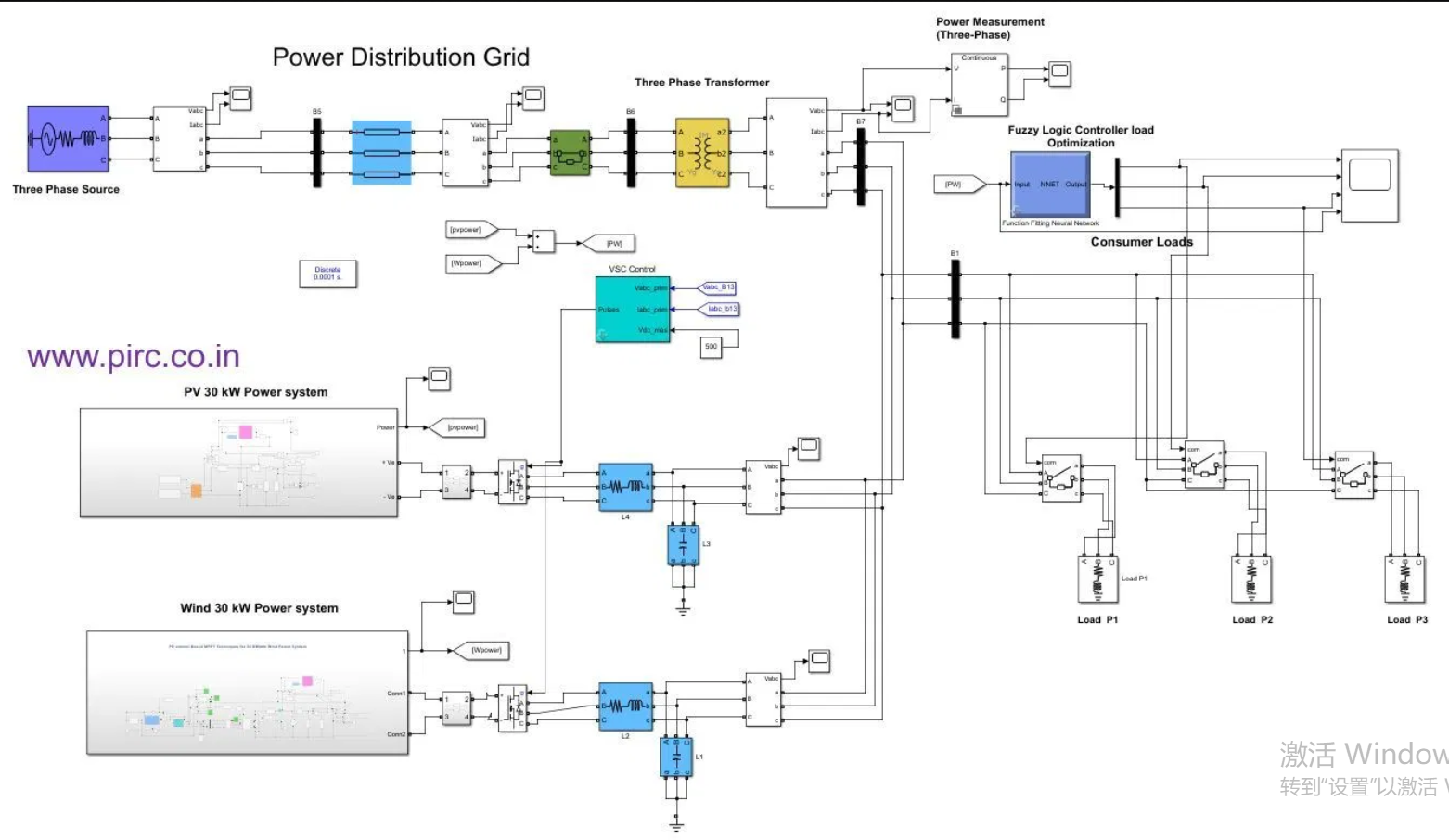Click the [Wpower] From tag near the sum block

click(x=473, y=263)
